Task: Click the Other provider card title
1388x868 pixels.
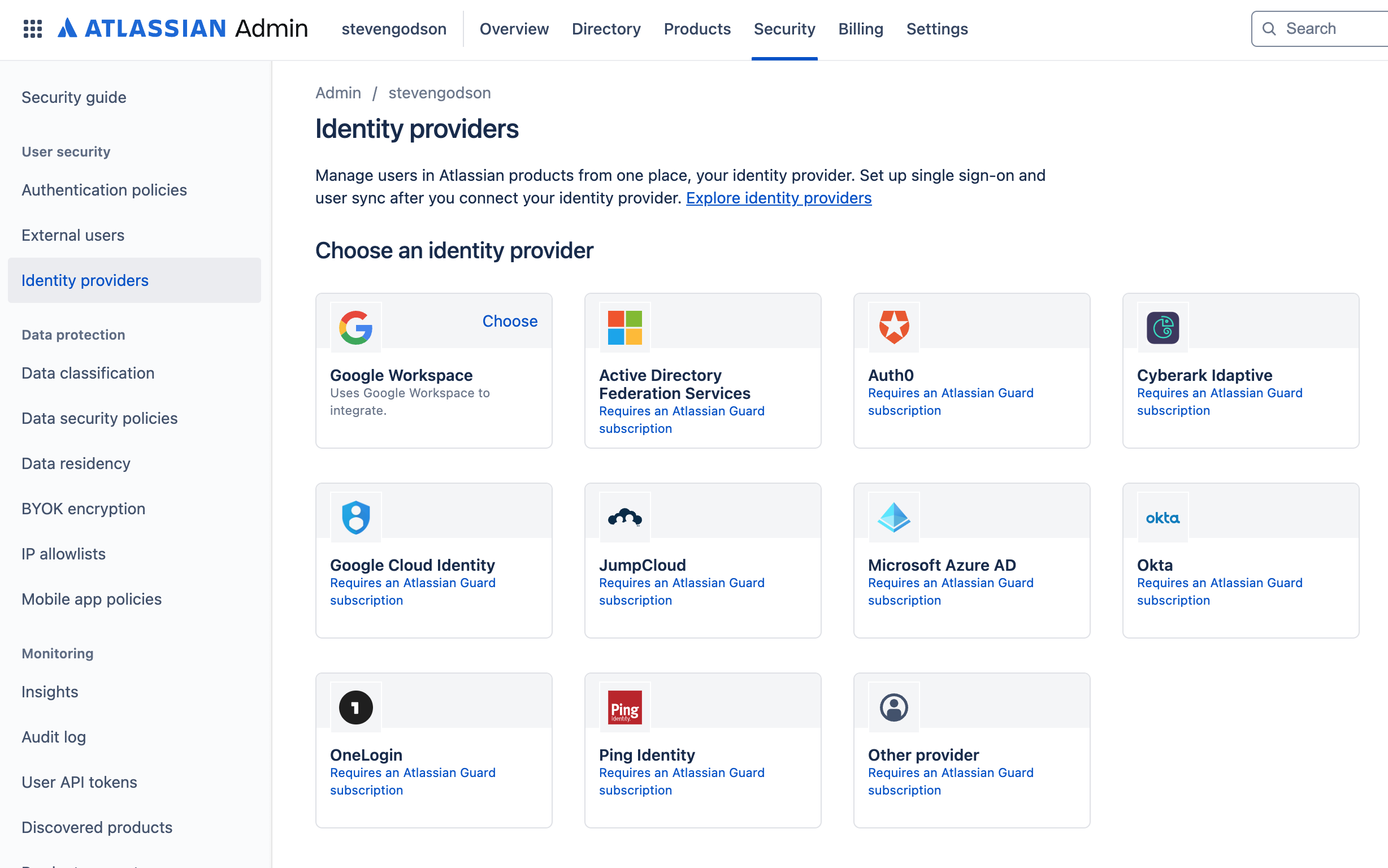Action: (923, 755)
